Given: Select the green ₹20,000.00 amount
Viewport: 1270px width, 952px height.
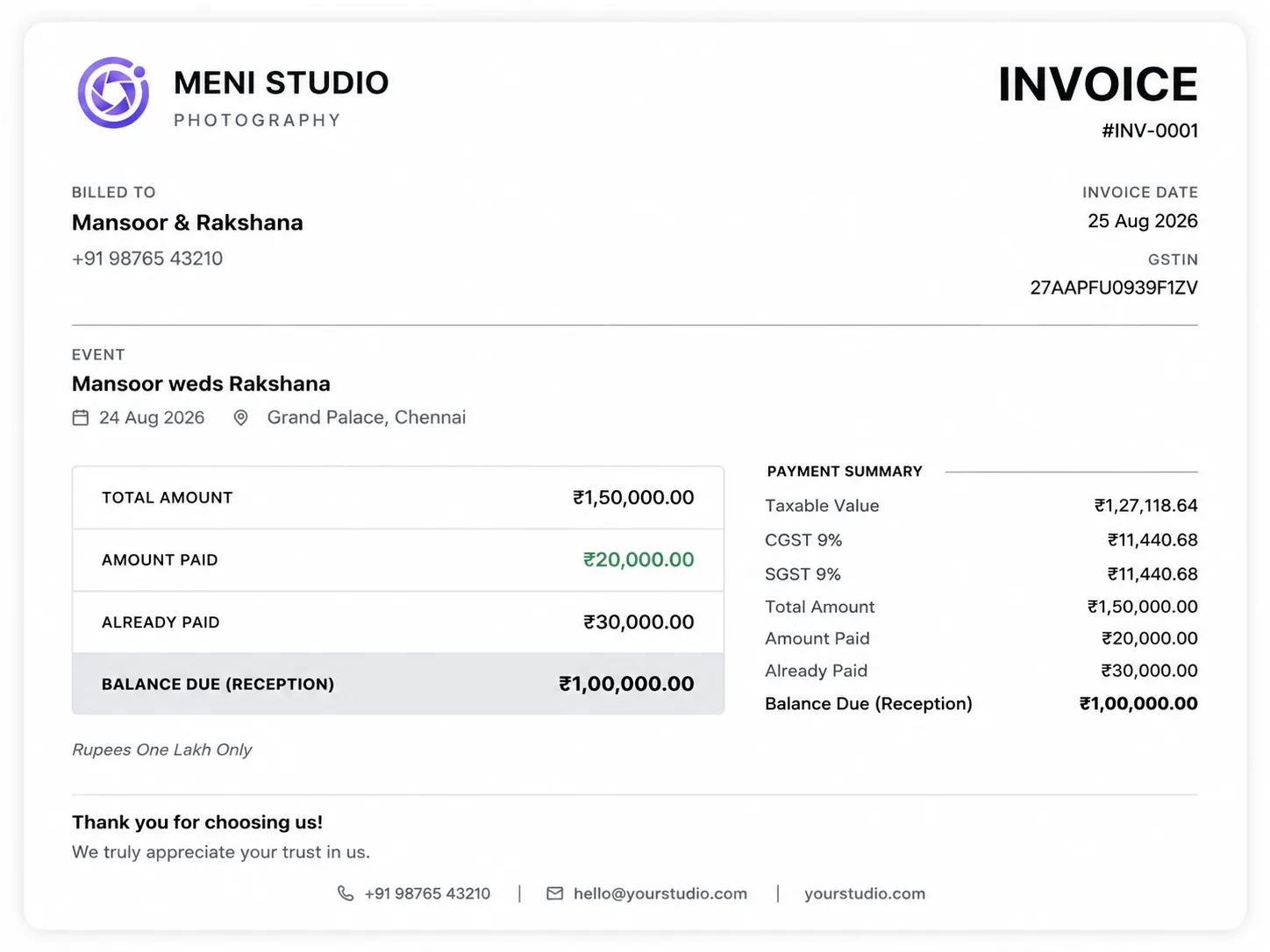Looking at the screenshot, I should coord(639,560).
